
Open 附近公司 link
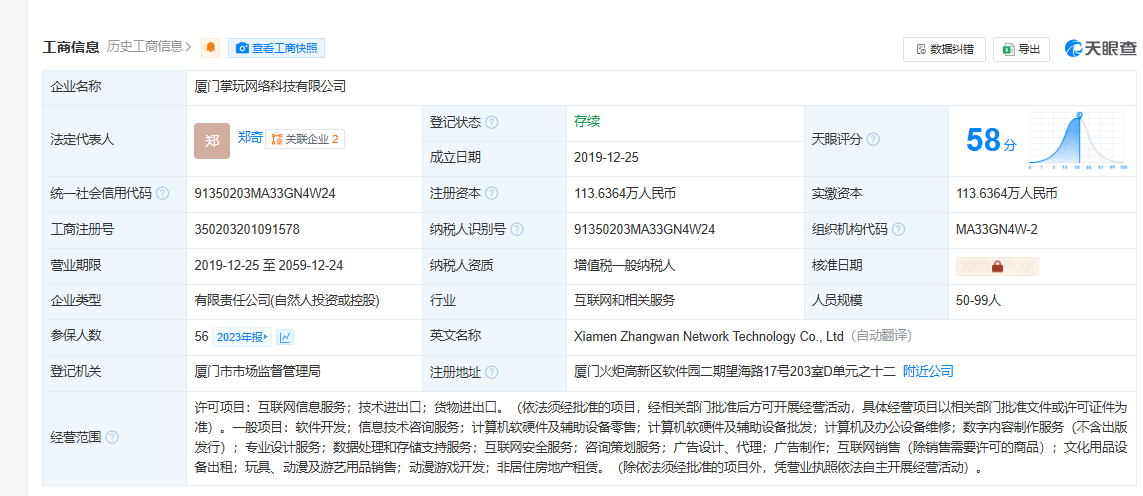point(928,371)
